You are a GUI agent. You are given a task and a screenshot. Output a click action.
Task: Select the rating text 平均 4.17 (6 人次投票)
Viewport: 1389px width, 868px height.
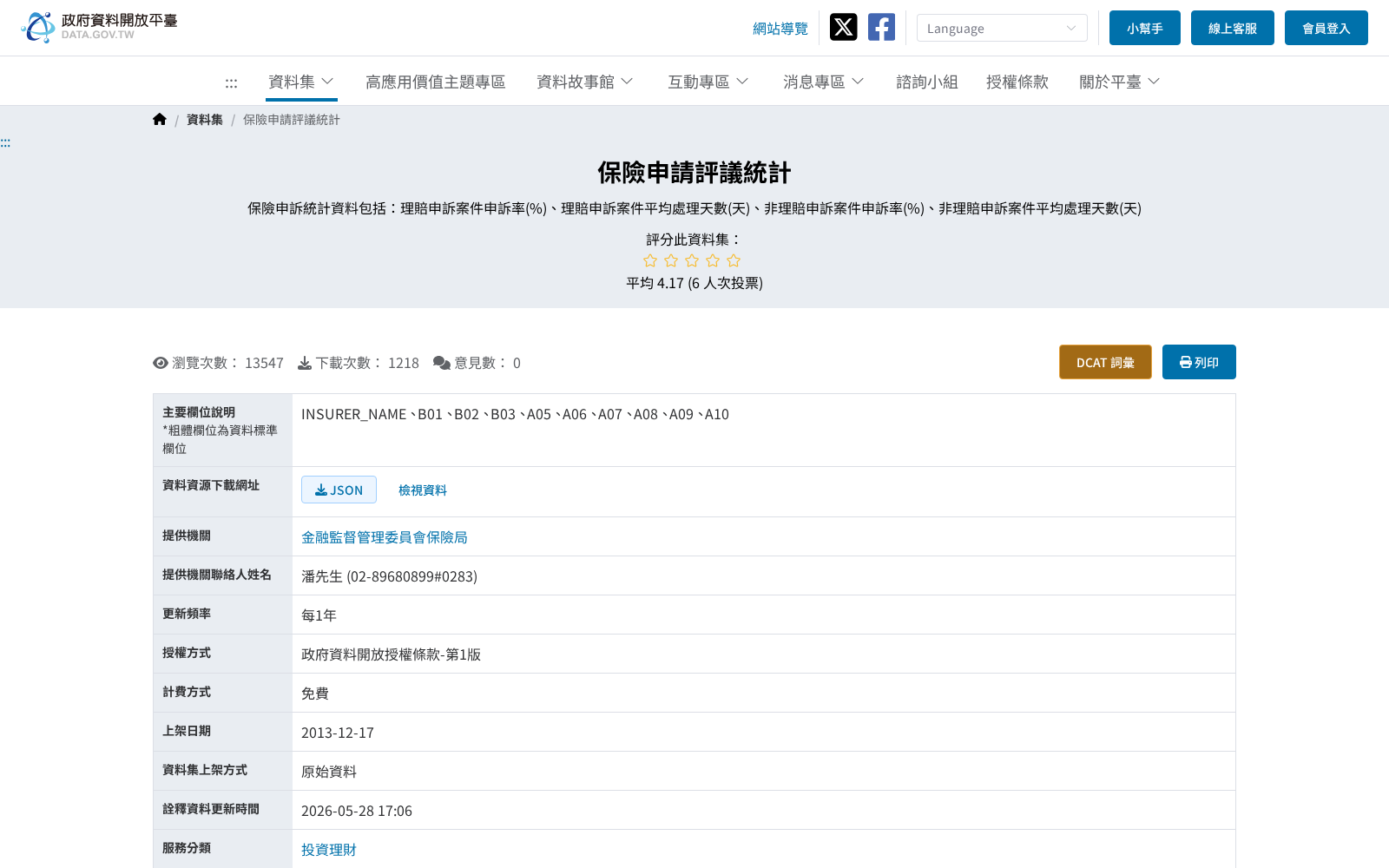click(x=694, y=283)
